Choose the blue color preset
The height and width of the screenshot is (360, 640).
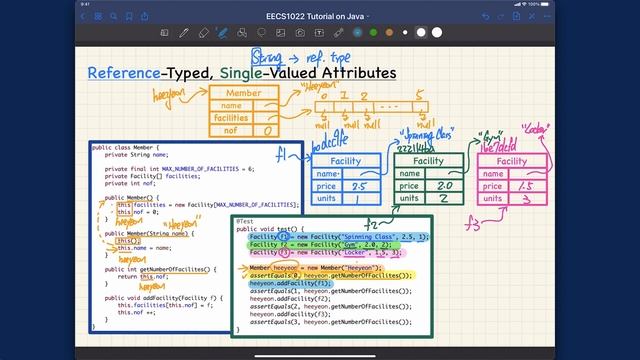[358, 33]
